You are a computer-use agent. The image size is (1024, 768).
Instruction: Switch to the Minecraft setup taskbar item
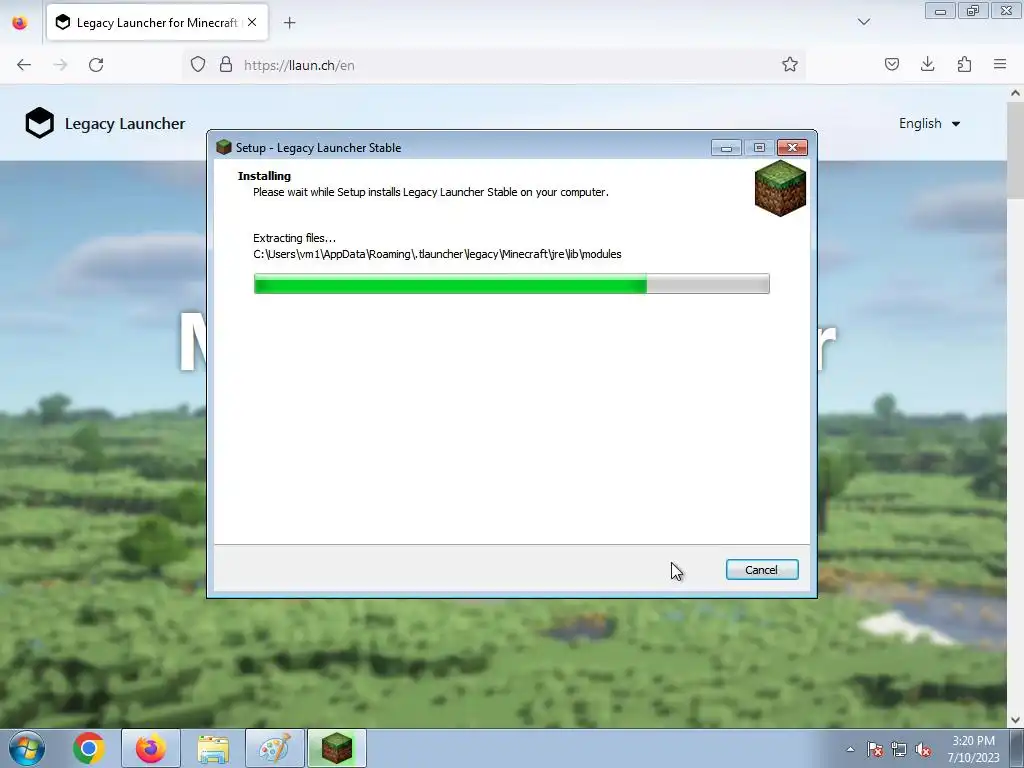click(x=337, y=748)
